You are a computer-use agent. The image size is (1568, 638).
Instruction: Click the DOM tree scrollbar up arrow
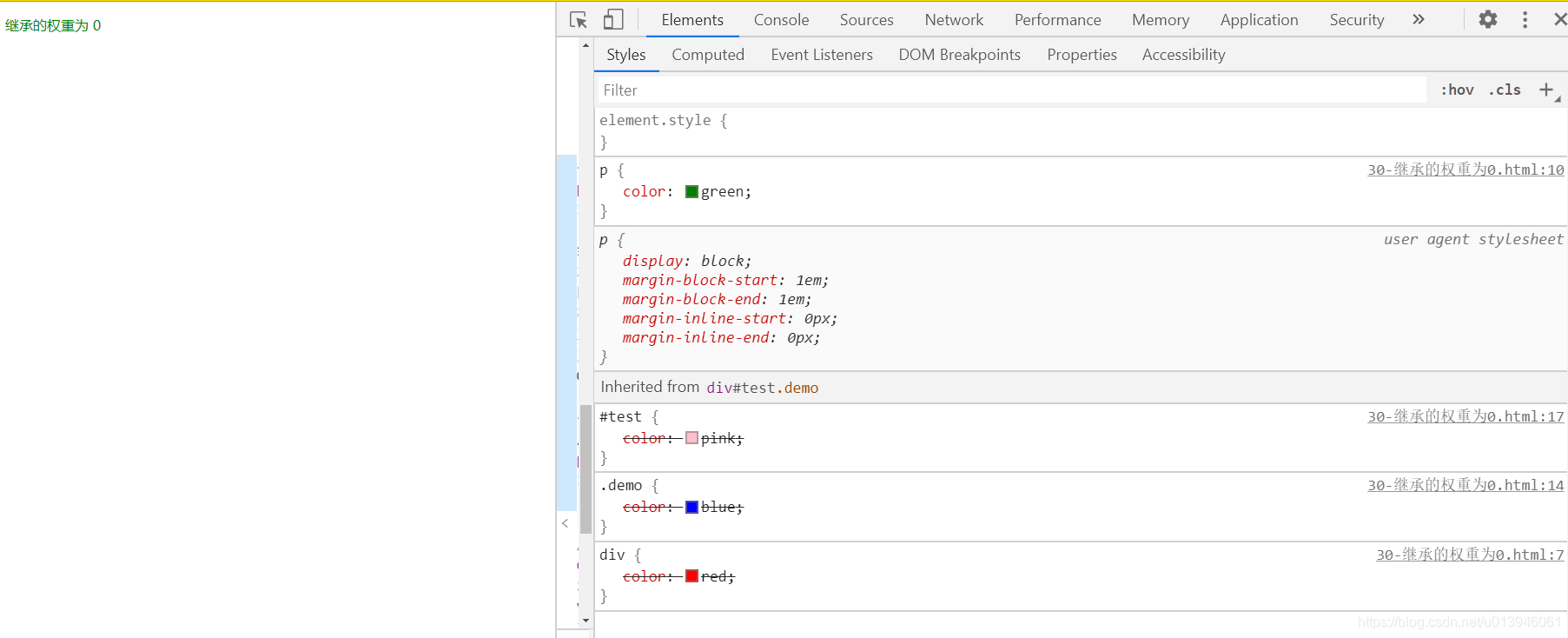click(586, 45)
